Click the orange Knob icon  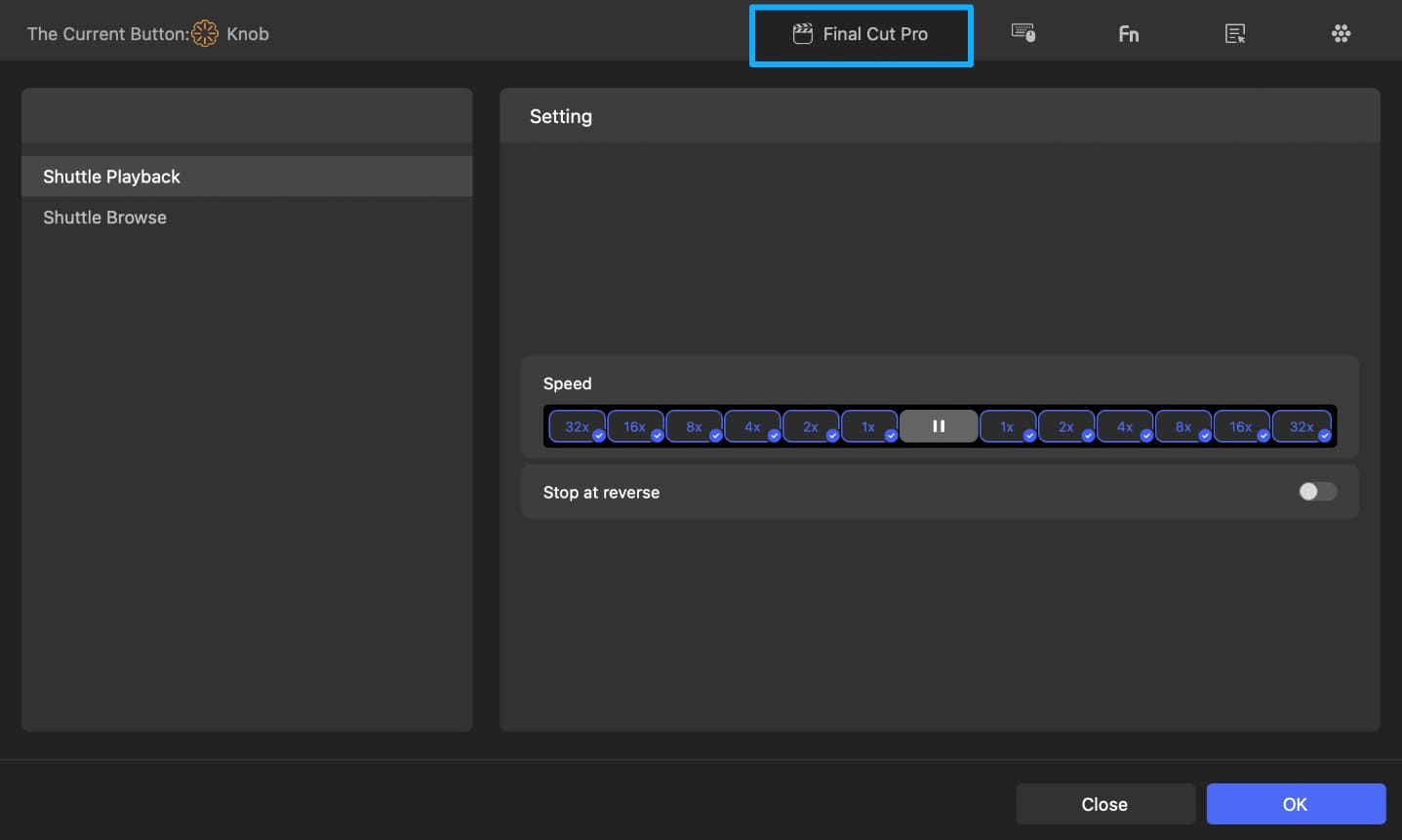[205, 33]
